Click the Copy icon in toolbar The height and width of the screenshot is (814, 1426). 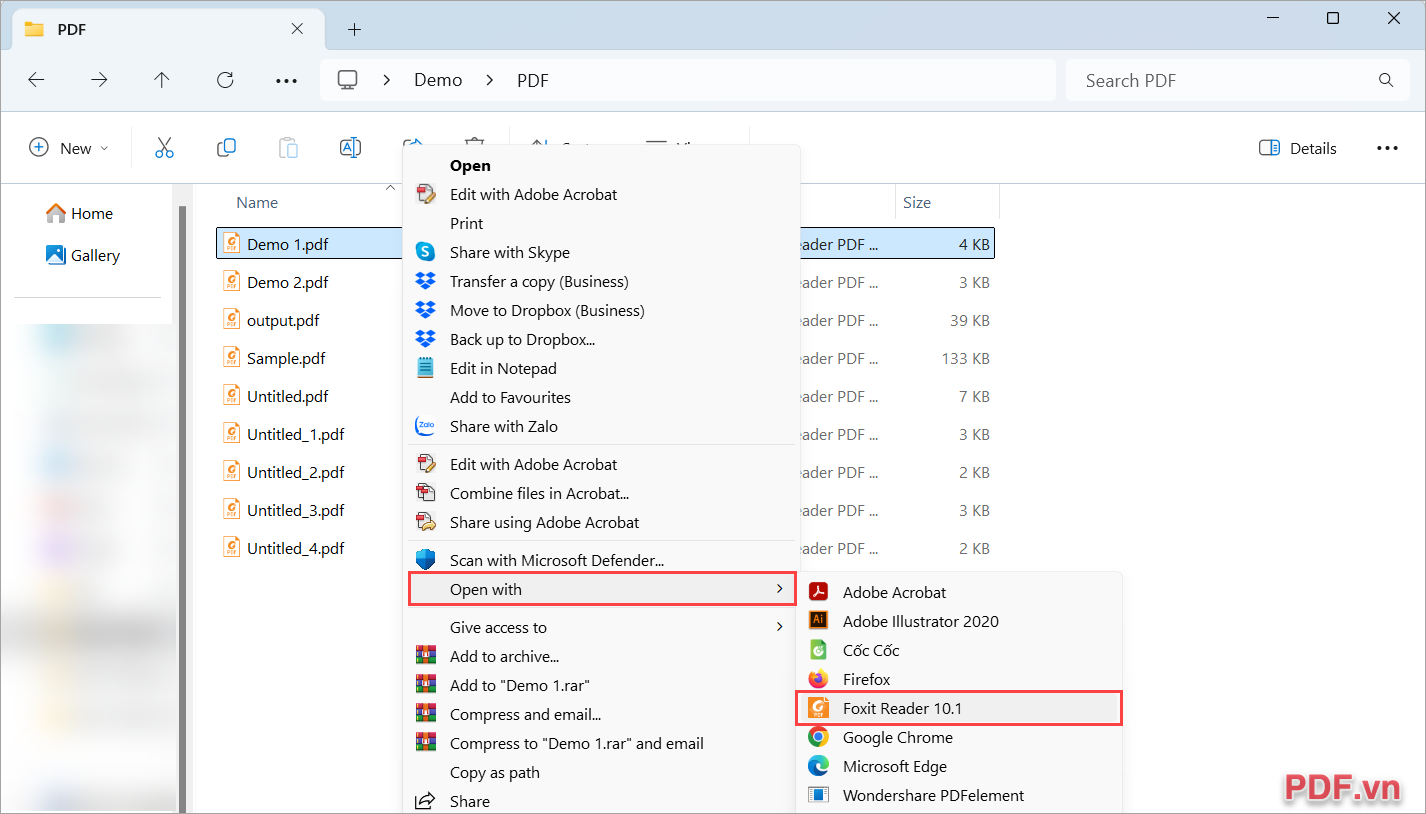pyautogui.click(x=226, y=148)
